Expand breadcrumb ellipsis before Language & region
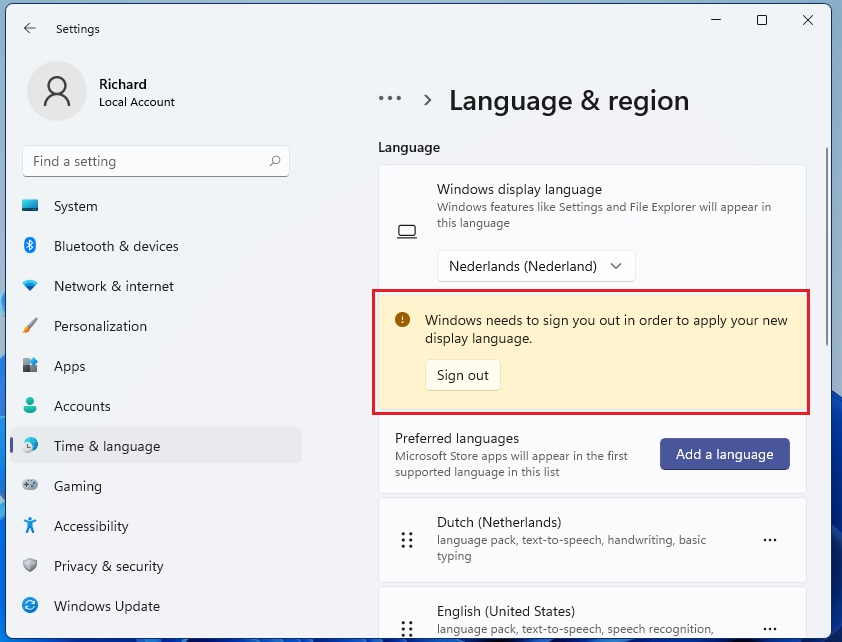842x642 pixels. pyautogui.click(x=390, y=99)
